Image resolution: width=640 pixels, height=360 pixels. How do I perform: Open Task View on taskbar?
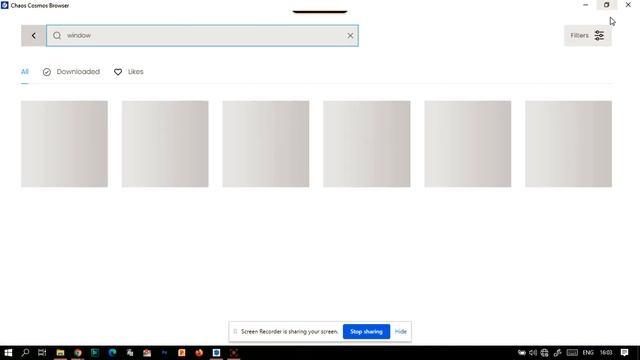coord(42,353)
